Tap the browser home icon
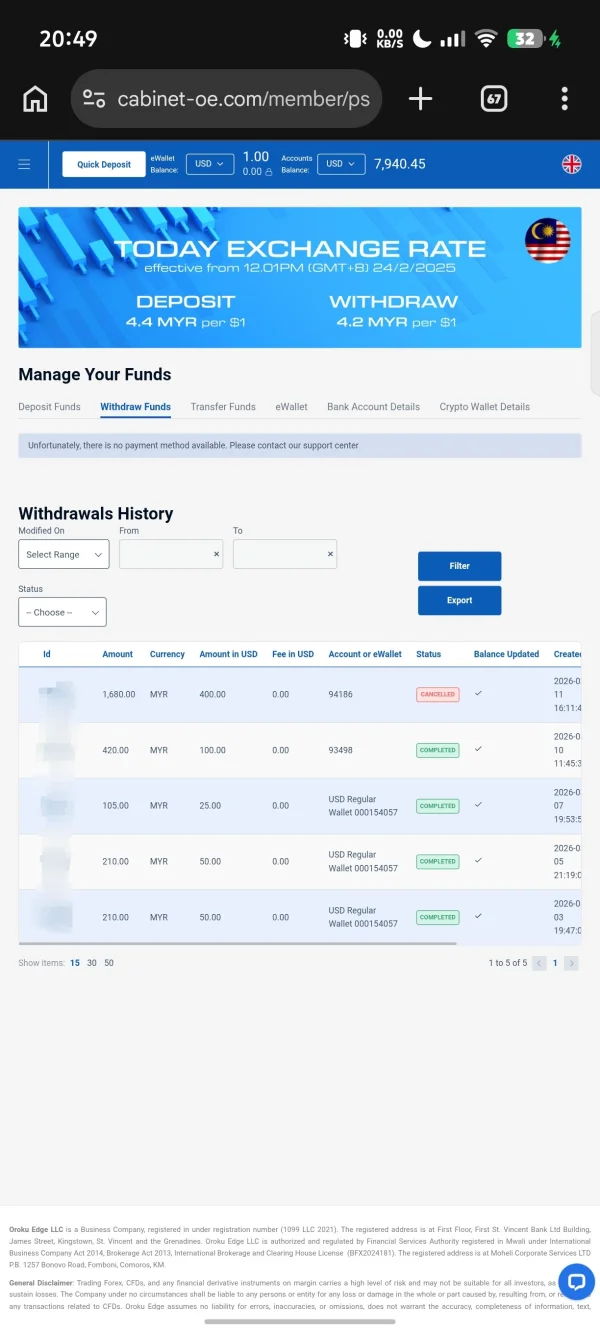The width and height of the screenshot is (600, 1333). 35,98
